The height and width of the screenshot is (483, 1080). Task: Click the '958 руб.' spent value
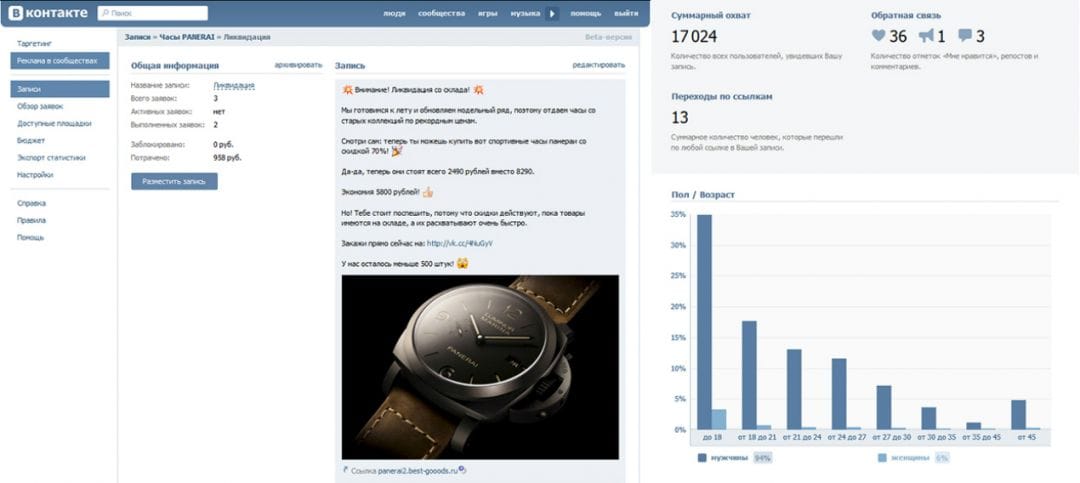pyautogui.click(x=227, y=158)
